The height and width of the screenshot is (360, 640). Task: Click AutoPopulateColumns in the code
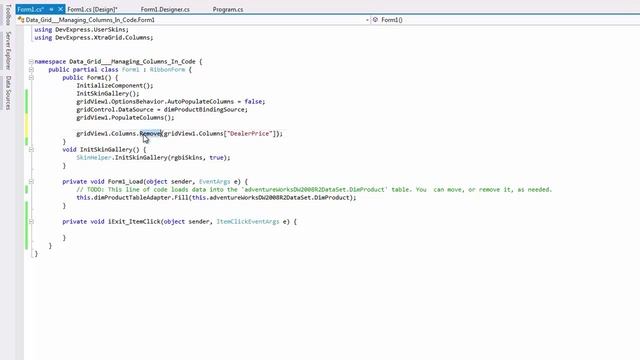click(x=200, y=102)
